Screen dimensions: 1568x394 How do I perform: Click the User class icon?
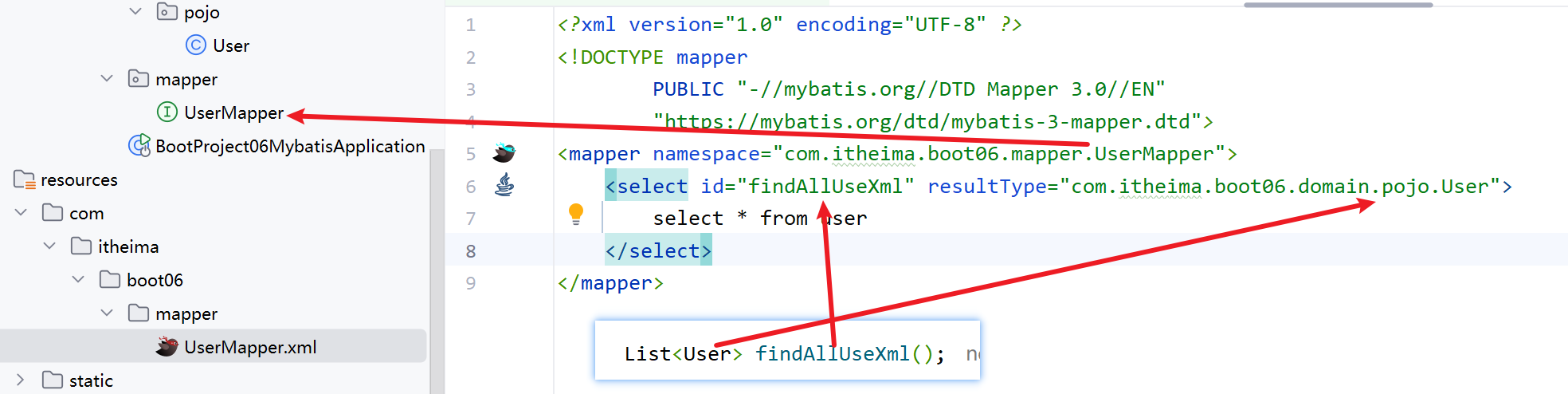[195, 45]
